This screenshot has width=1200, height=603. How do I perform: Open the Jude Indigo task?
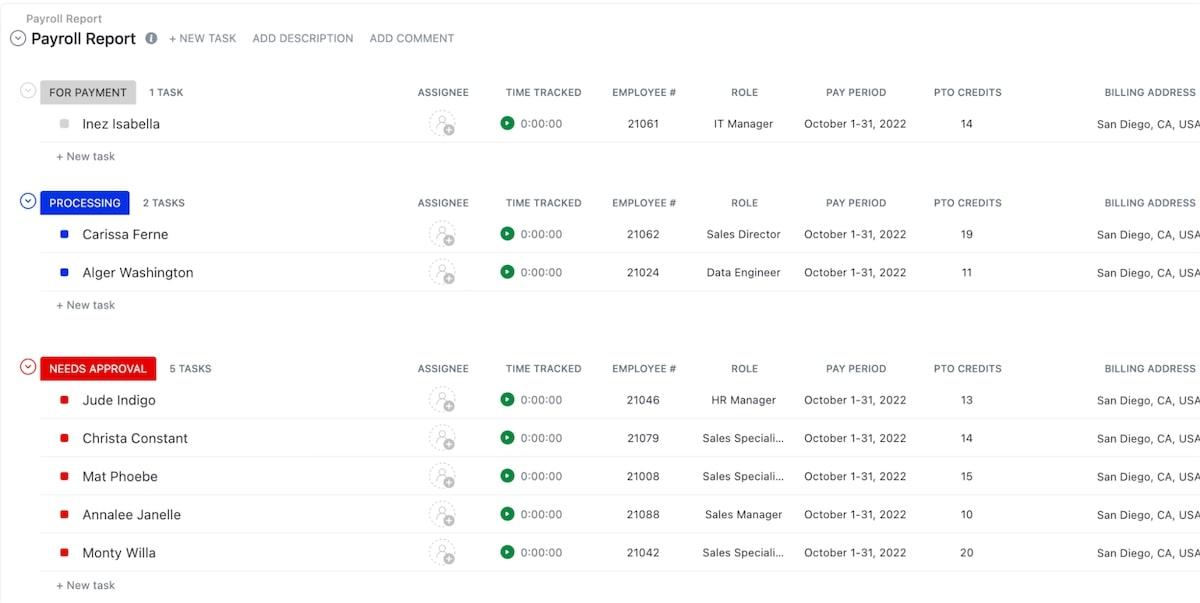click(x=119, y=400)
